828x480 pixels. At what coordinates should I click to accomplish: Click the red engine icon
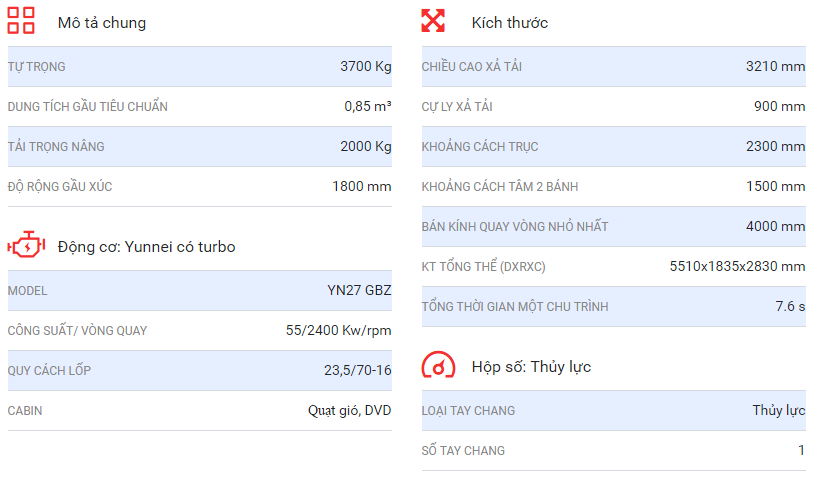[x=25, y=245]
